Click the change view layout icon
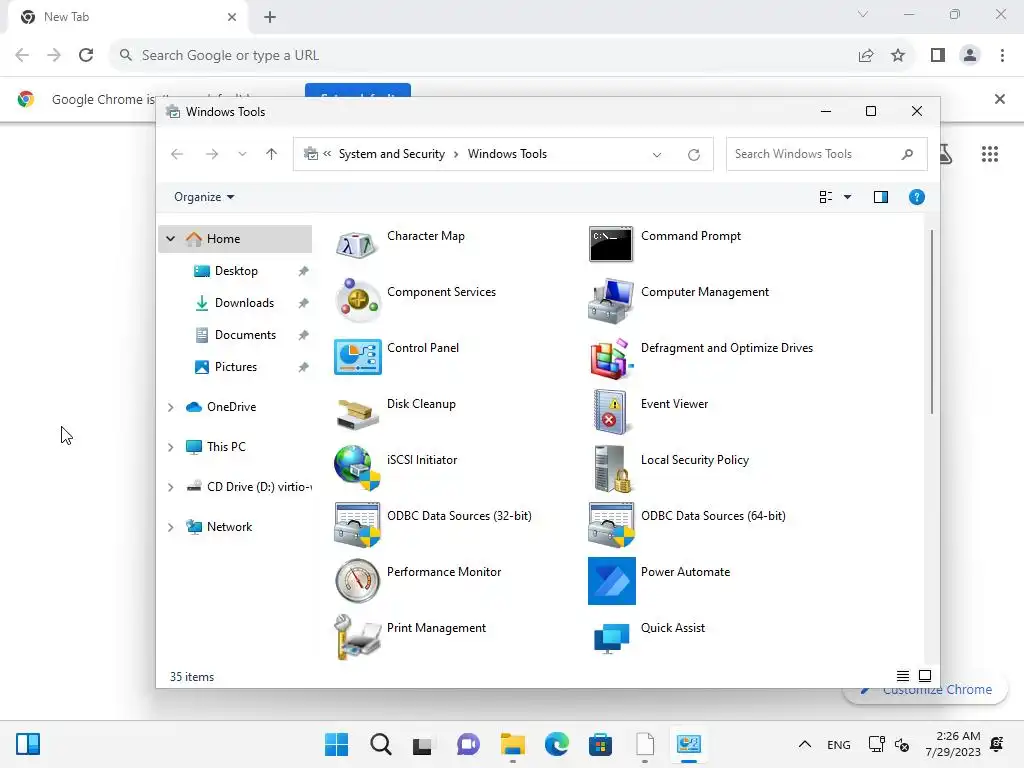The image size is (1024, 768). 825,197
